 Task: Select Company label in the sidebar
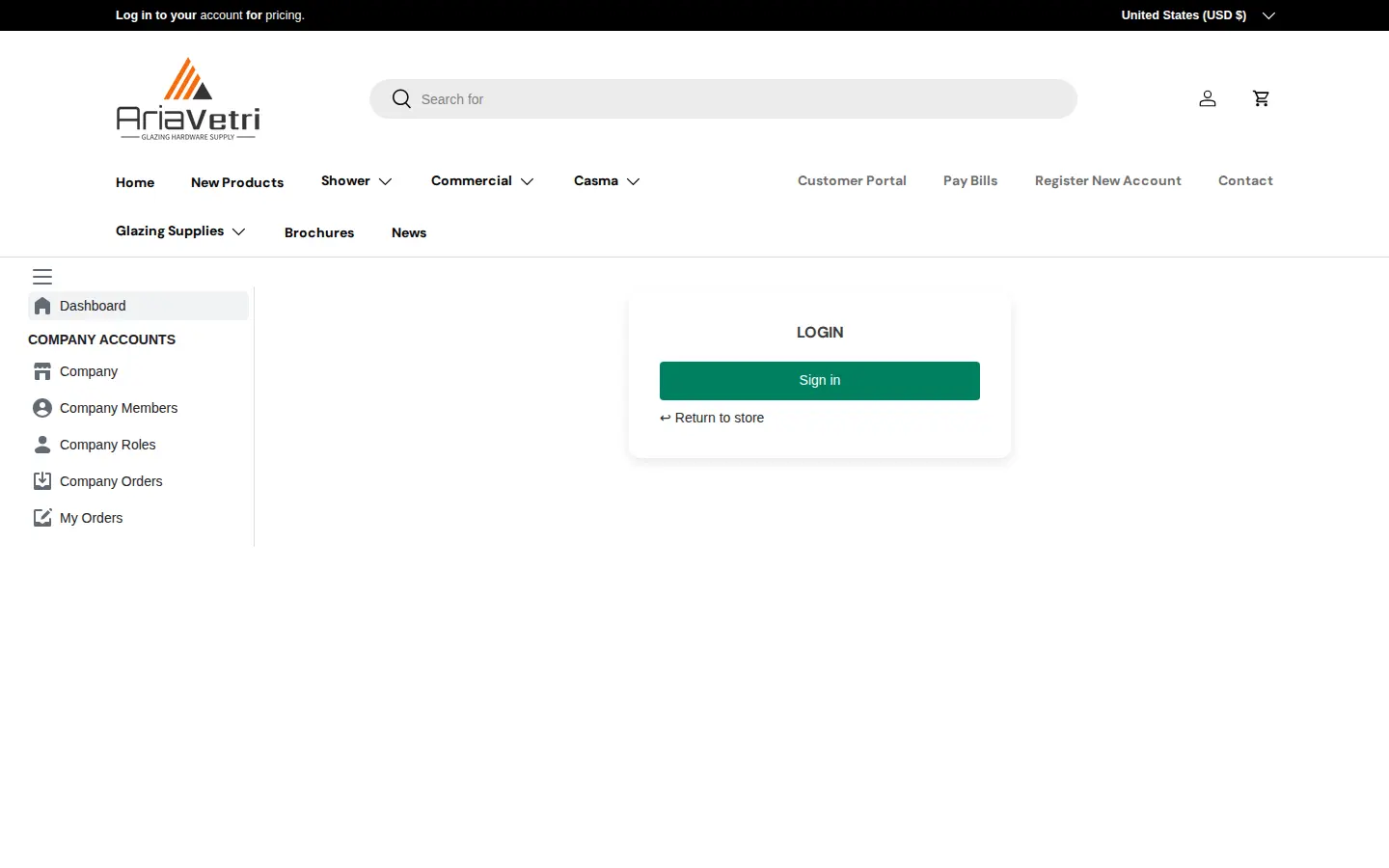pos(89,371)
